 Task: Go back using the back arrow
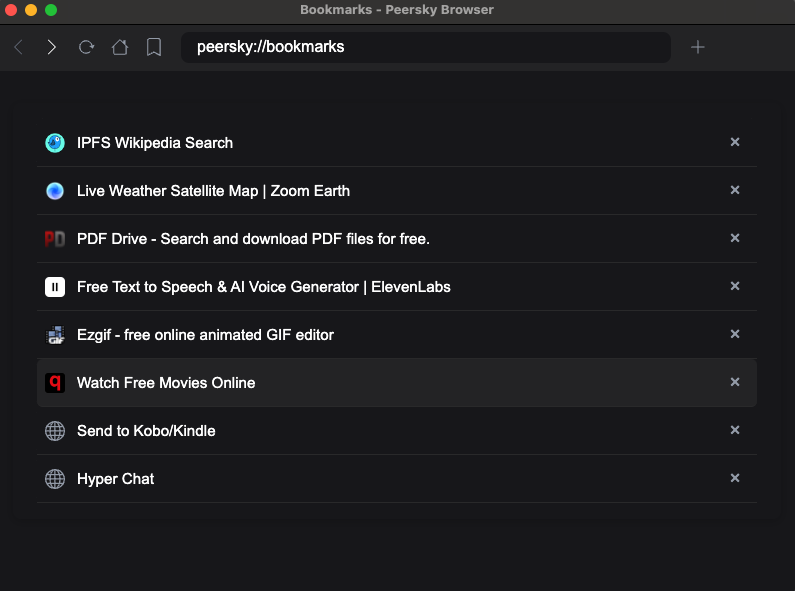tap(19, 47)
